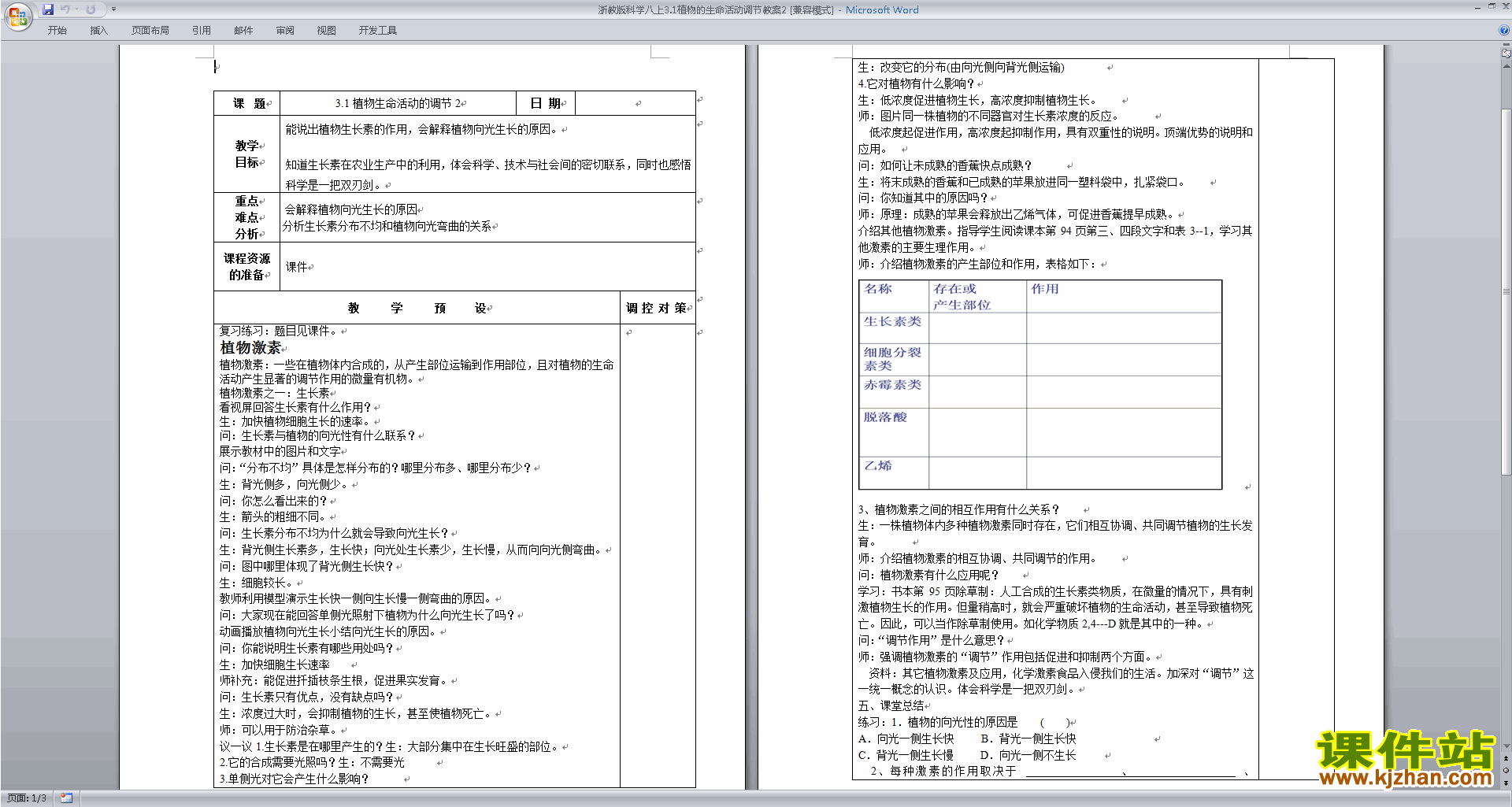Switch to the 开始 ribbon tab
Screen dimensions: 1512x807
57,30
